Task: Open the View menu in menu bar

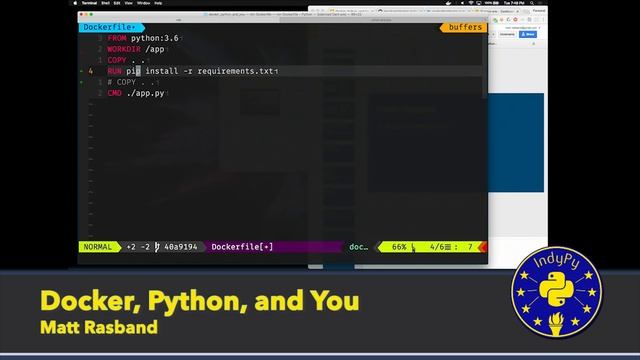Action: click(x=129, y=3)
